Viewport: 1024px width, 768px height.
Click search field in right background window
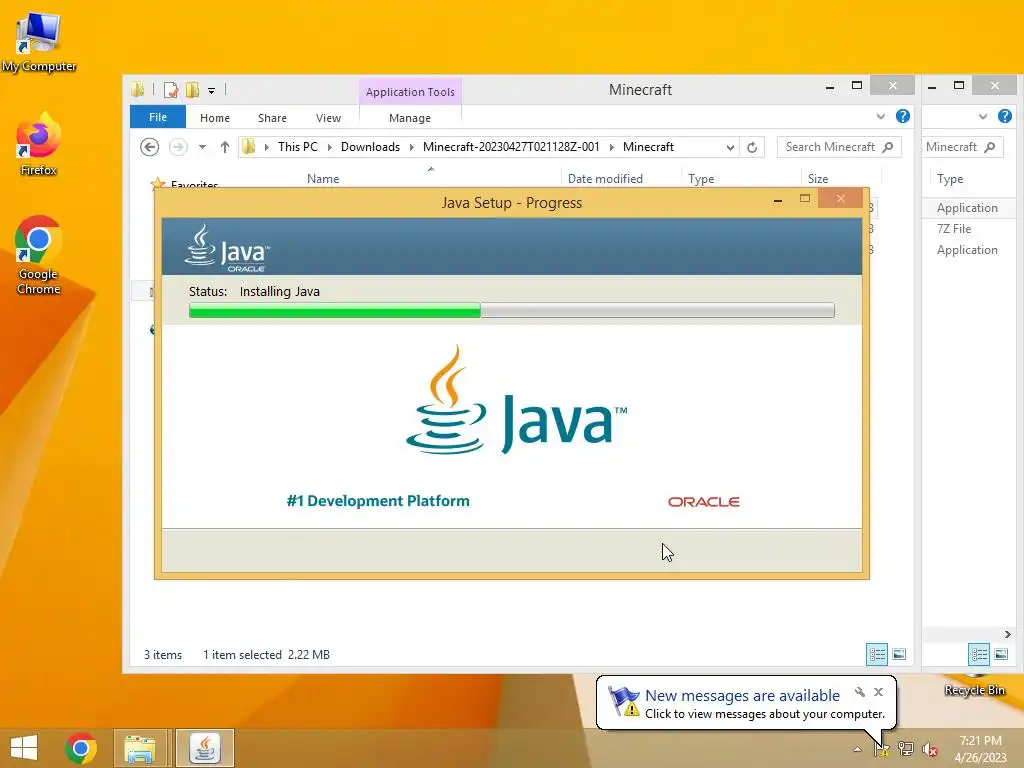[961, 147]
